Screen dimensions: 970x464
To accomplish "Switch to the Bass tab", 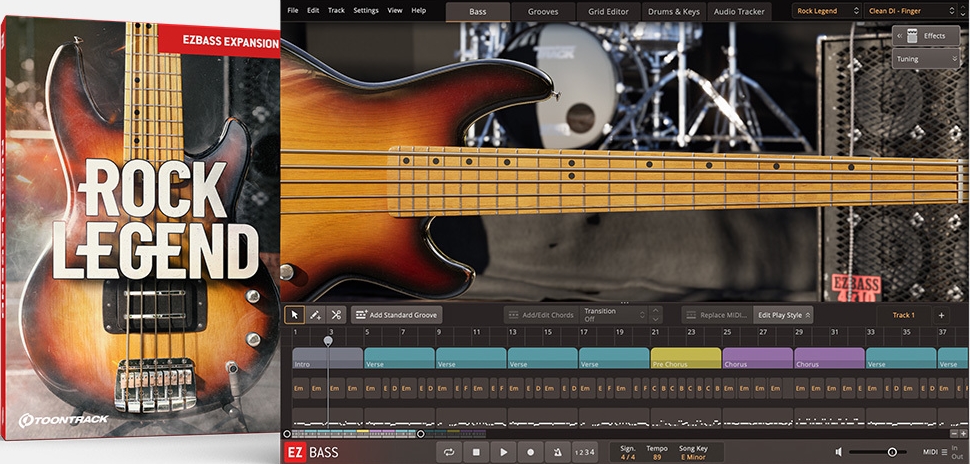I will [478, 12].
